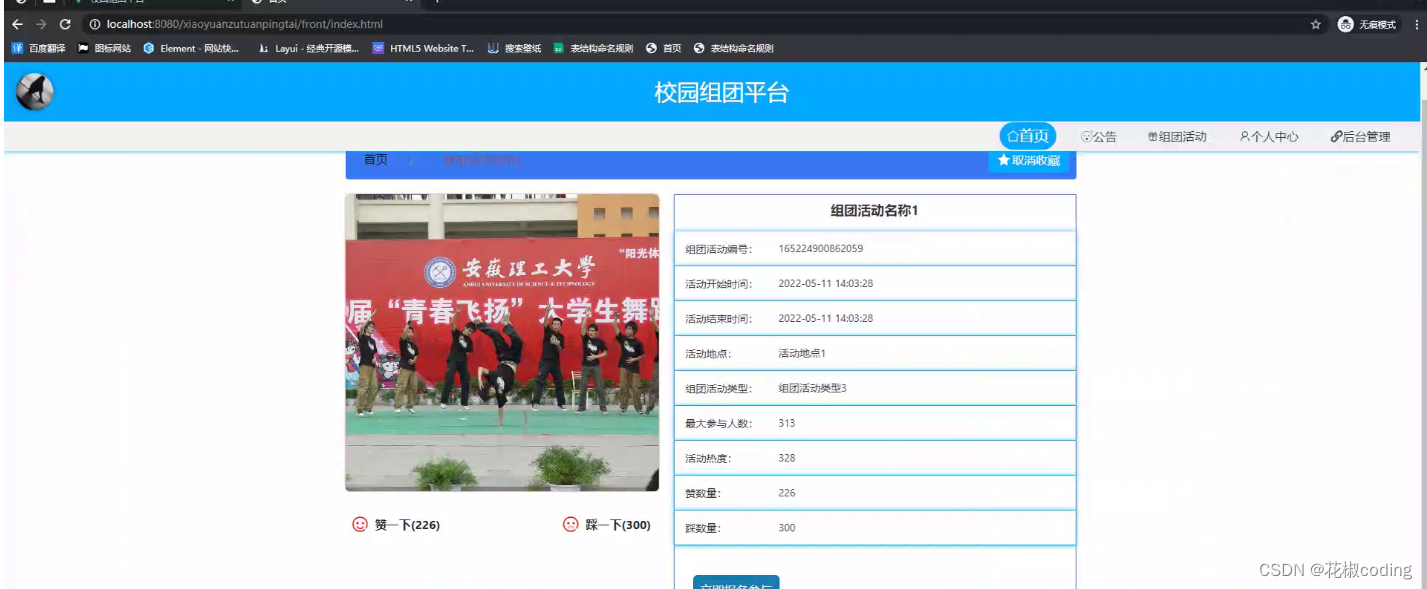Open the HTML5 Website T... bookmark
This screenshot has width=1427, height=589.
pos(423,48)
